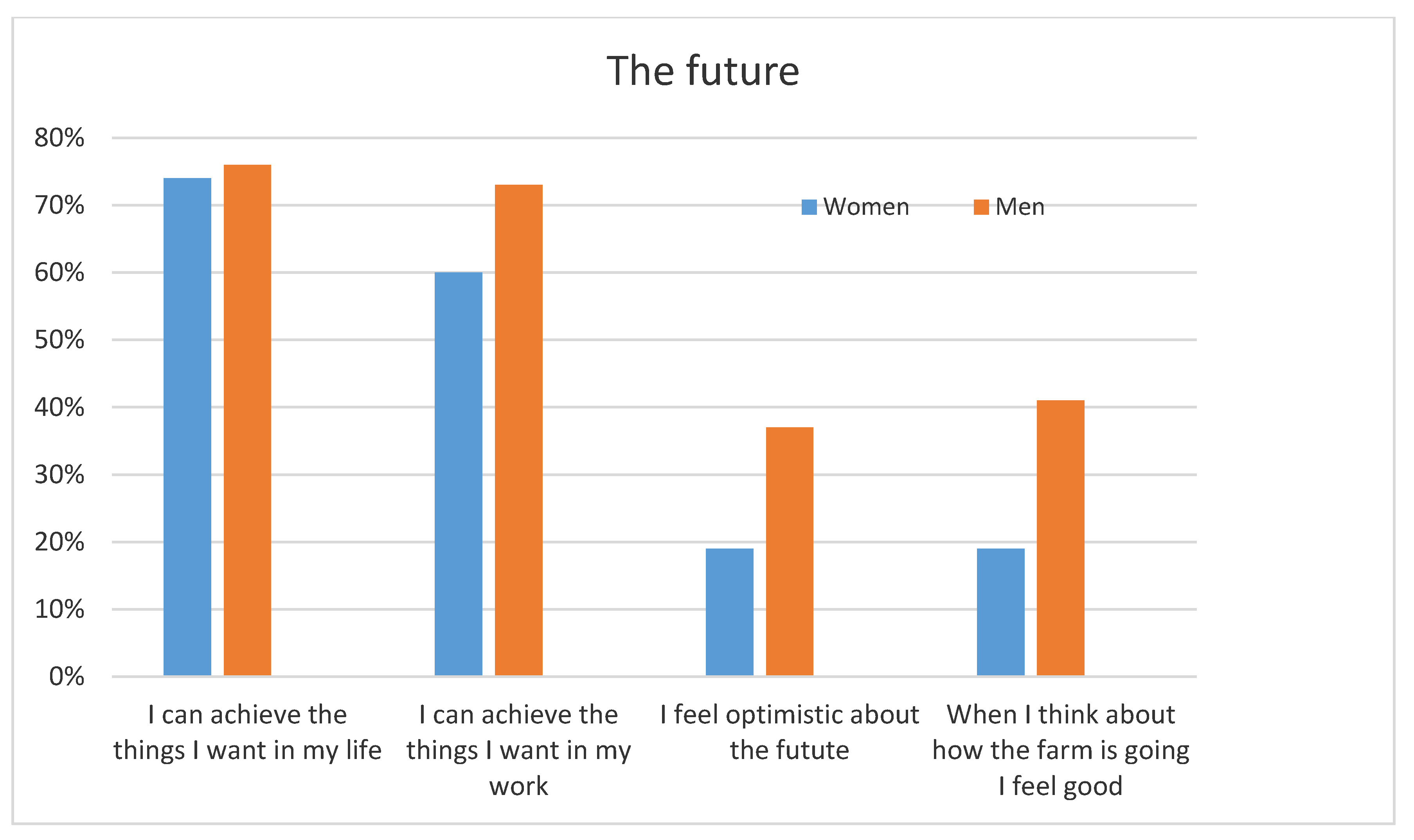This screenshot has height=840, width=1414.
Task: Click the orange Men legend color swatch
Action: (x=981, y=207)
